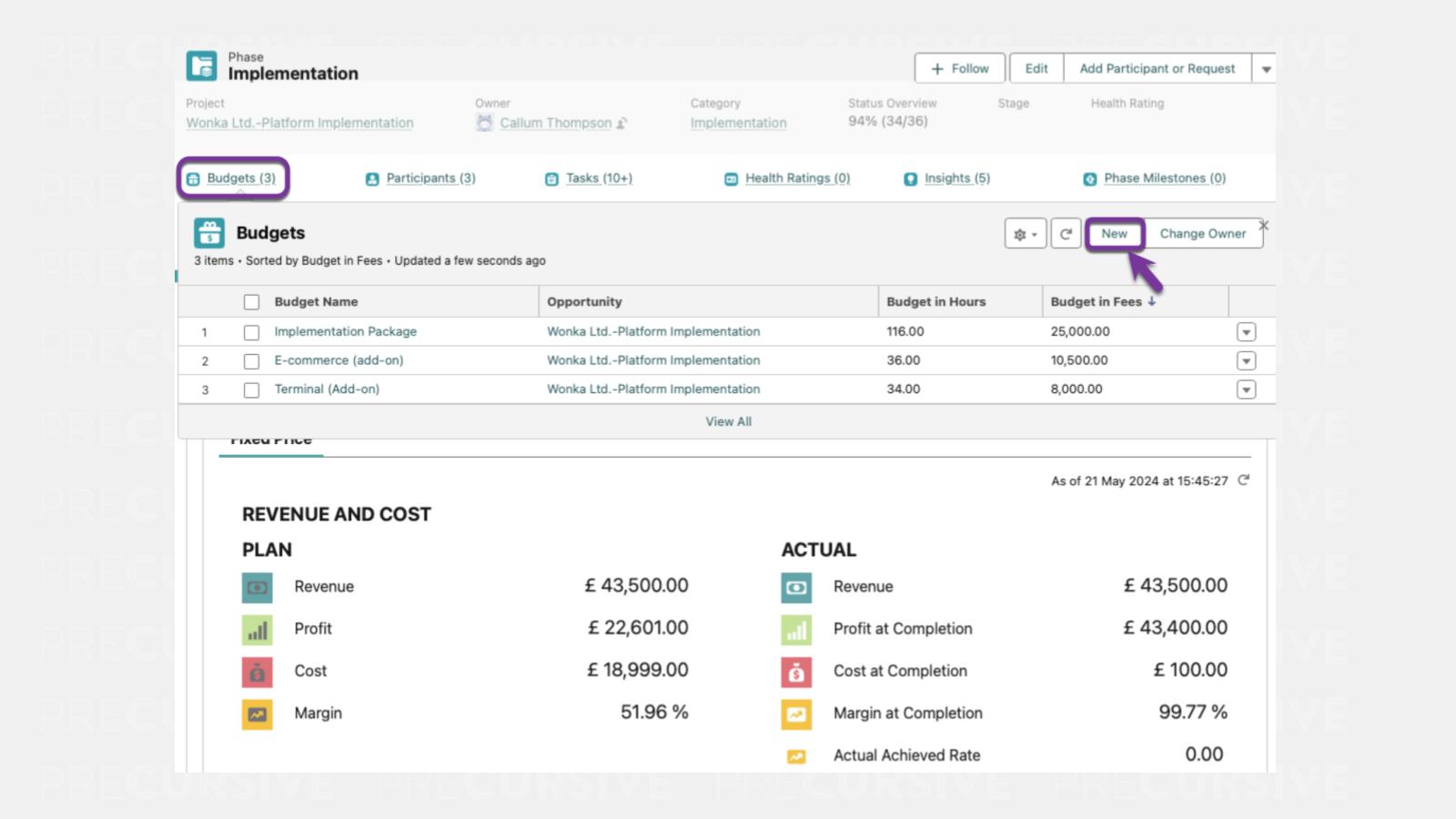Click the Phase Milestones related list icon
The width and height of the screenshot is (1456, 819).
[1089, 179]
